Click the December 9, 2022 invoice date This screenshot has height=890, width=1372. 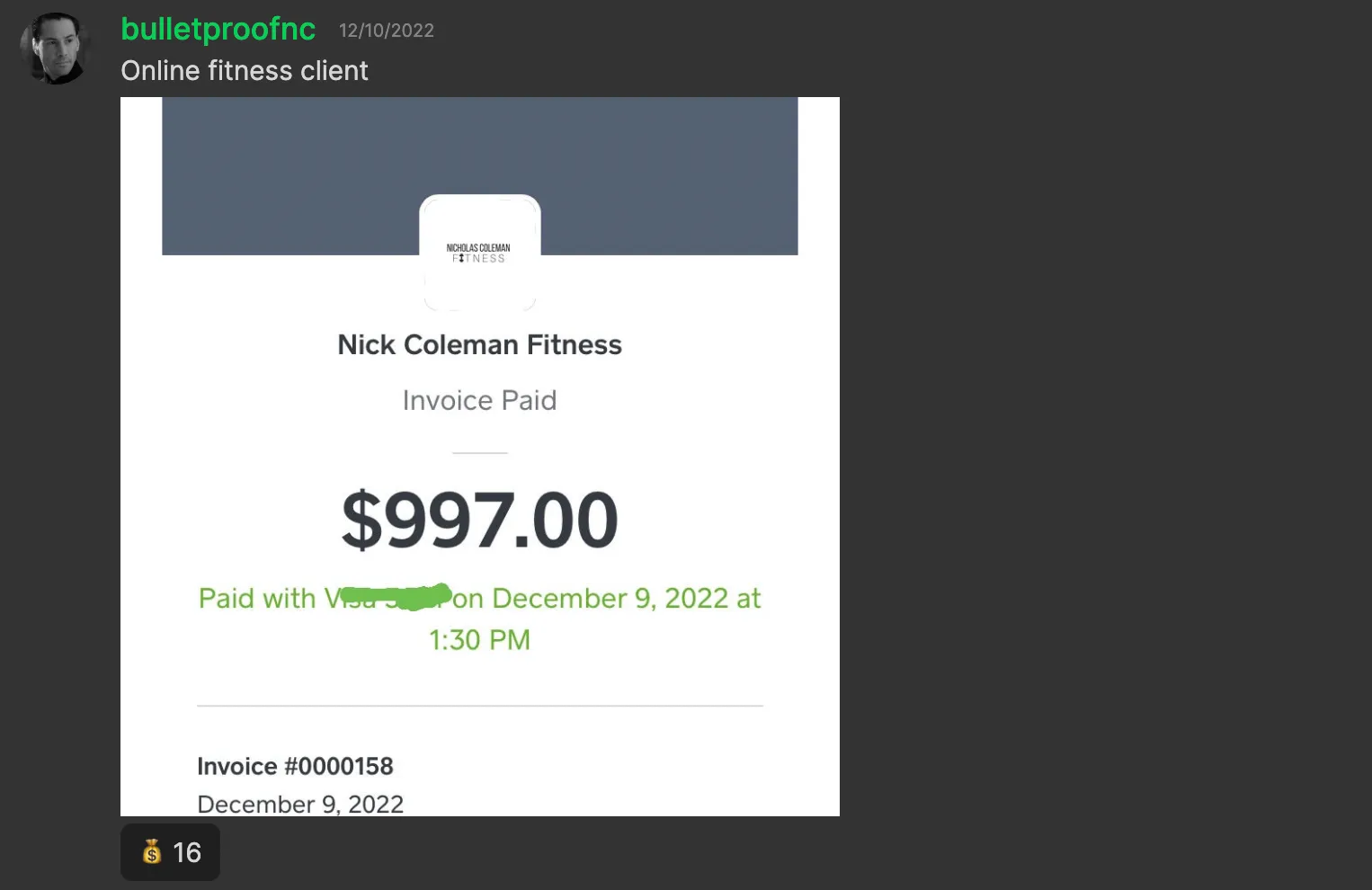(300, 804)
